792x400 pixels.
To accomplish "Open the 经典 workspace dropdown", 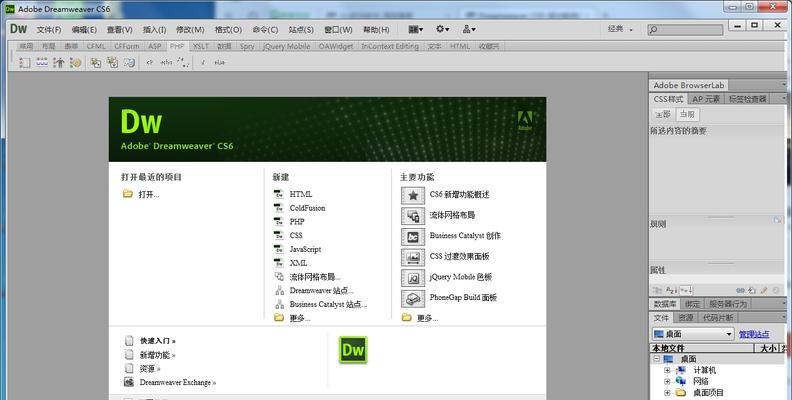I will click(x=620, y=29).
